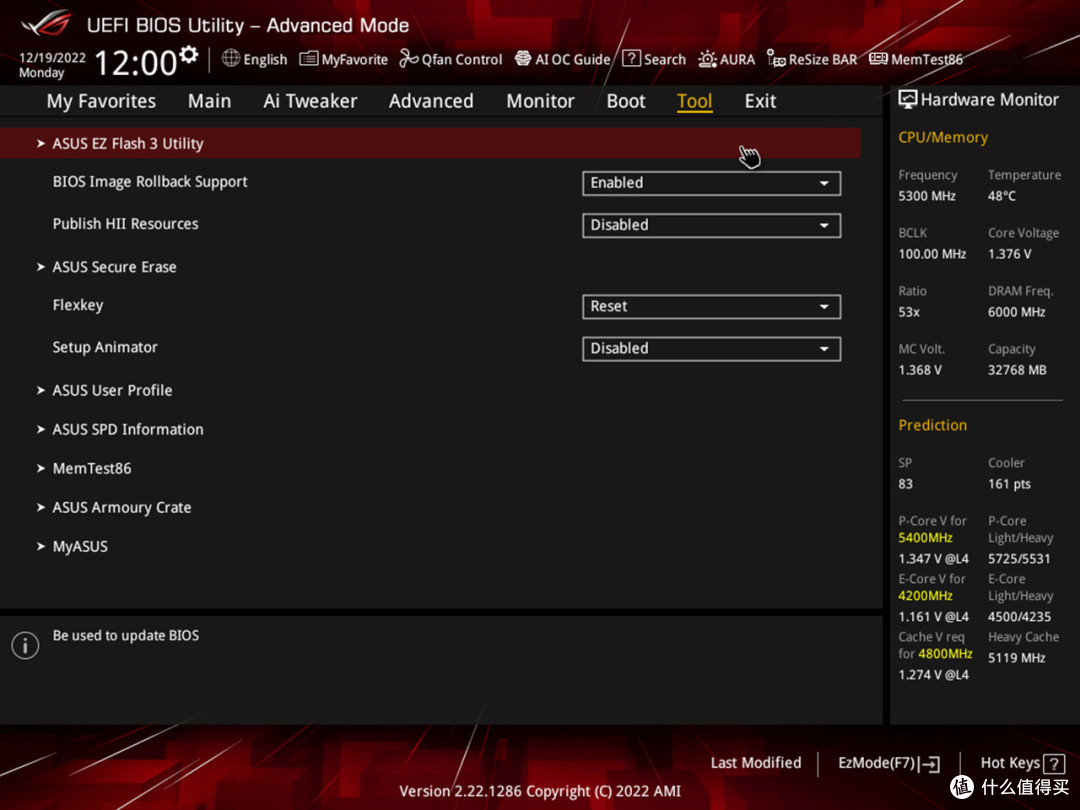Switch to Boot tab

pos(625,101)
